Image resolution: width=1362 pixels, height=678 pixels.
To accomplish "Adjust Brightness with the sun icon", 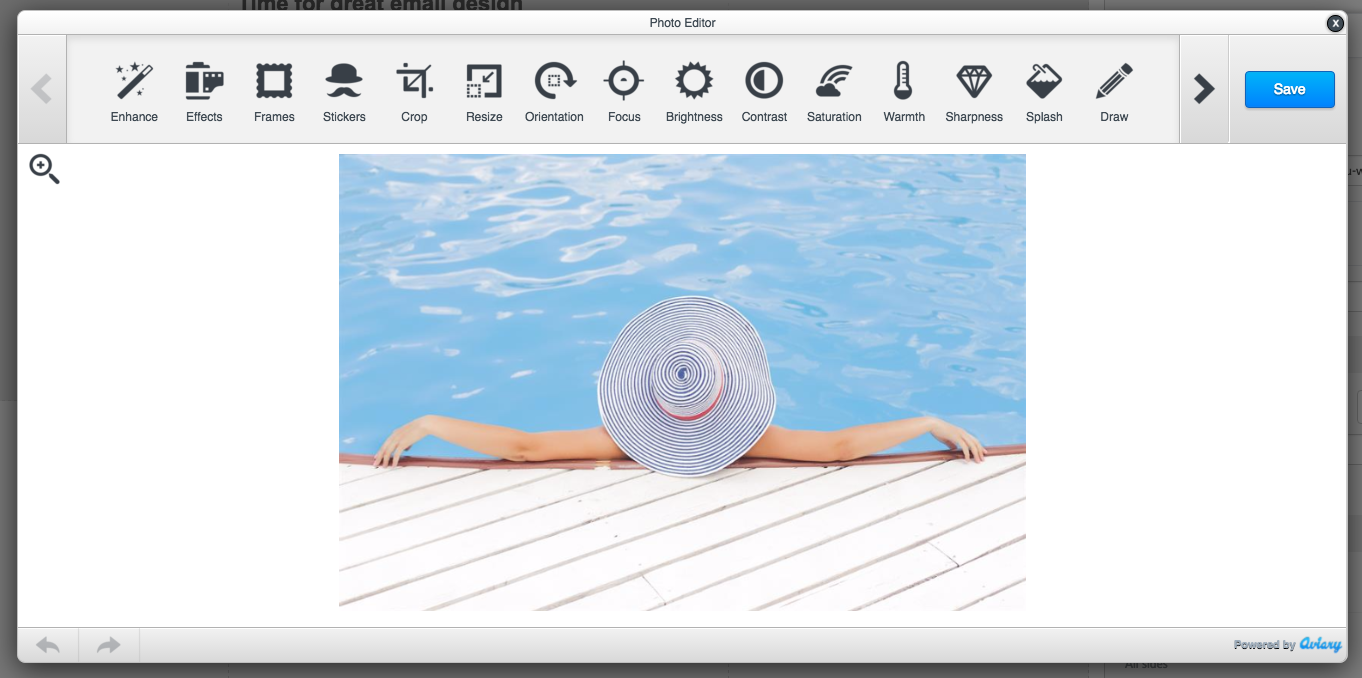I will (694, 91).
